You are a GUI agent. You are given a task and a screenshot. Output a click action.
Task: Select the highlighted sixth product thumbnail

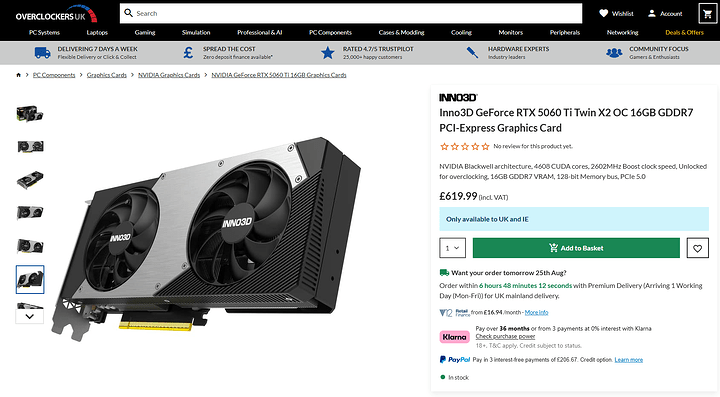click(30, 279)
